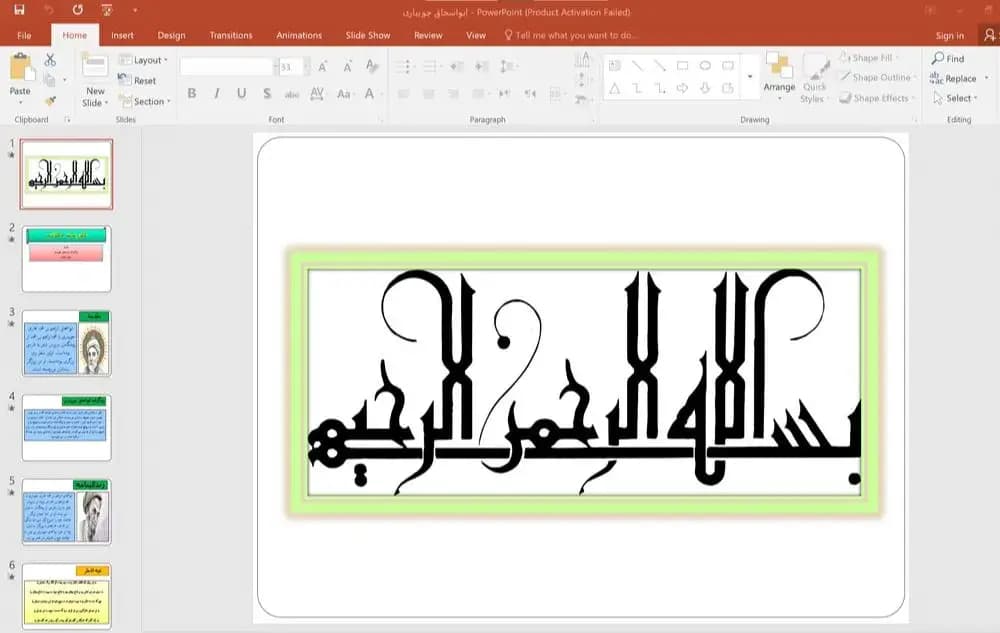
Task: Insert a new slide with New Slide icon
Action: [94, 66]
